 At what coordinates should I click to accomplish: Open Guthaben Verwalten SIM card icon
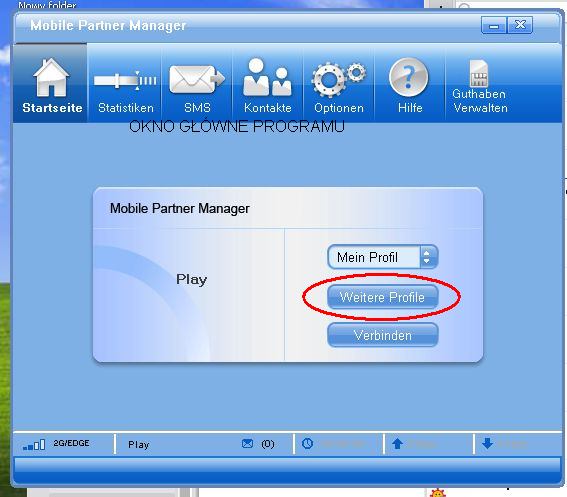(x=479, y=73)
